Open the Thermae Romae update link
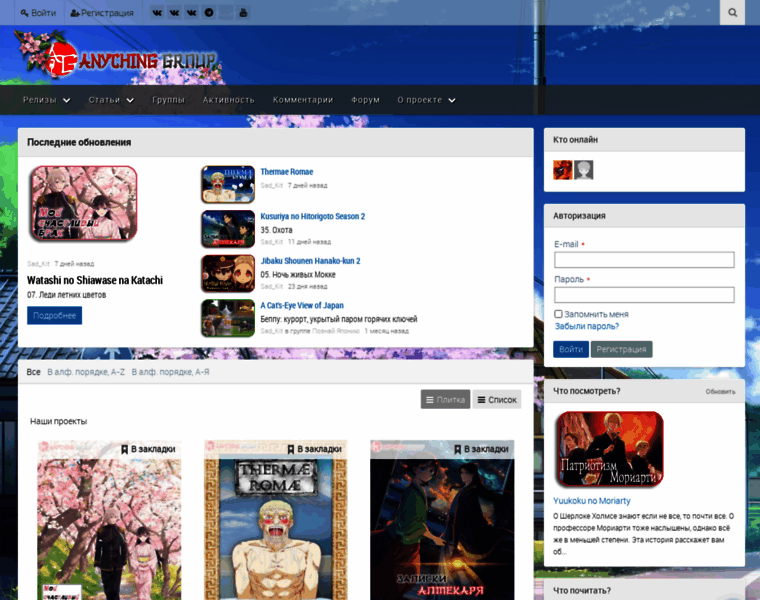The image size is (760, 600). click(286, 172)
